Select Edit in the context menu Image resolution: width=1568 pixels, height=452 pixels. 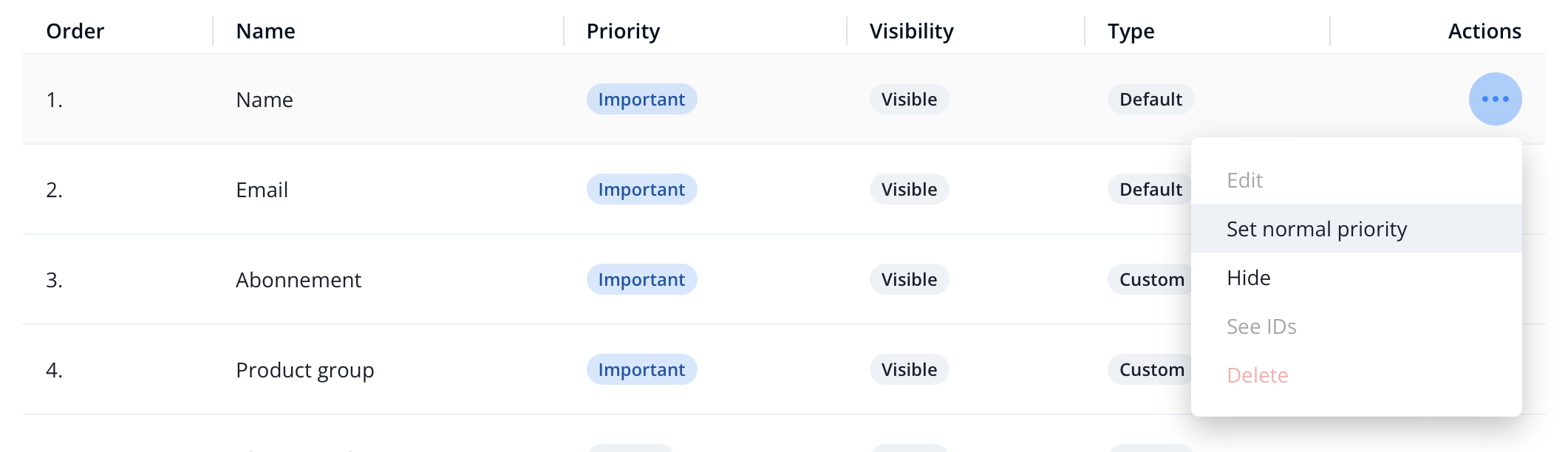point(1244,180)
